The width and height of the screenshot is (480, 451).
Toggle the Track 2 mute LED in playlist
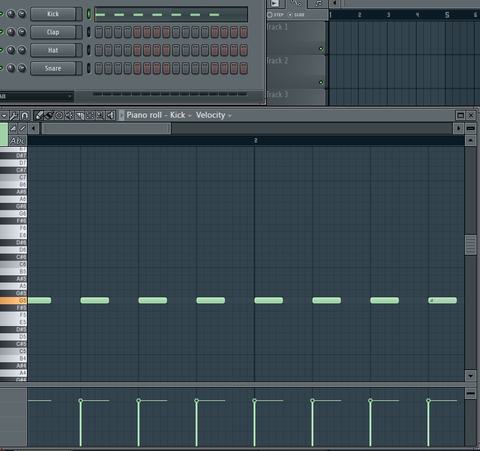(321, 82)
